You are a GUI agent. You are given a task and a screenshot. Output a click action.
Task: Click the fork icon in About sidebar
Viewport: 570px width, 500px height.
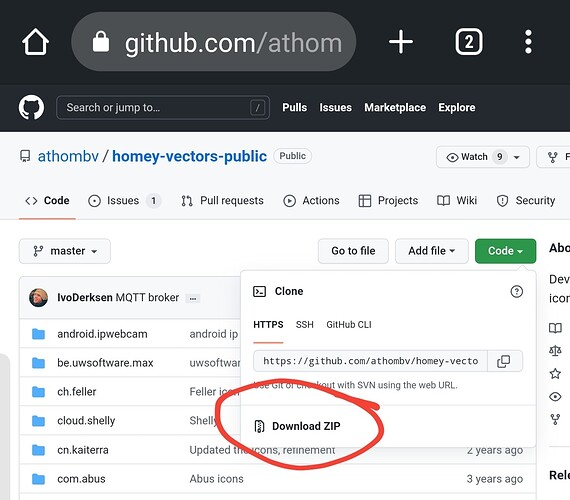click(x=555, y=419)
